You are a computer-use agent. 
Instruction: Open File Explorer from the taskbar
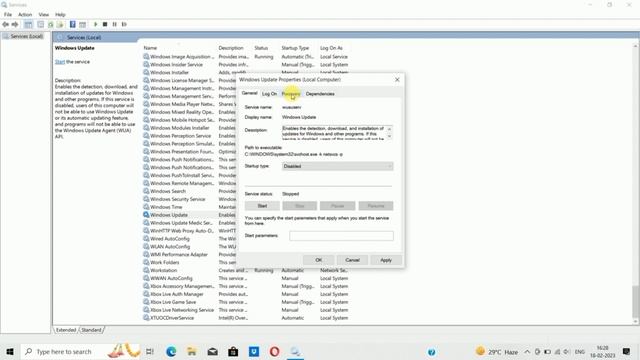(191, 351)
